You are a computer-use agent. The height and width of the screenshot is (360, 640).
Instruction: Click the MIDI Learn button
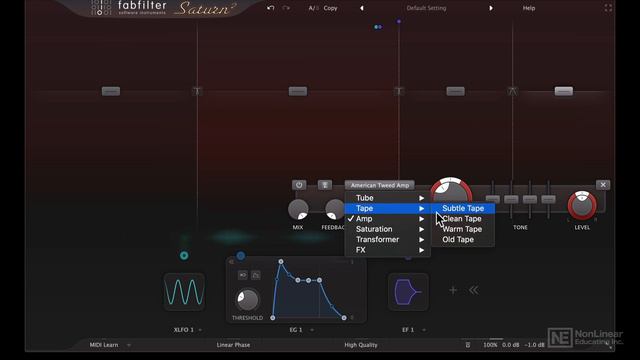[104, 345]
